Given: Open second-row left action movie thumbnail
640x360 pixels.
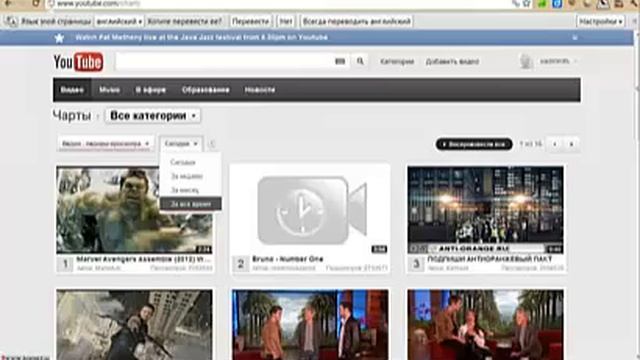Looking at the screenshot, I should 134,325.
